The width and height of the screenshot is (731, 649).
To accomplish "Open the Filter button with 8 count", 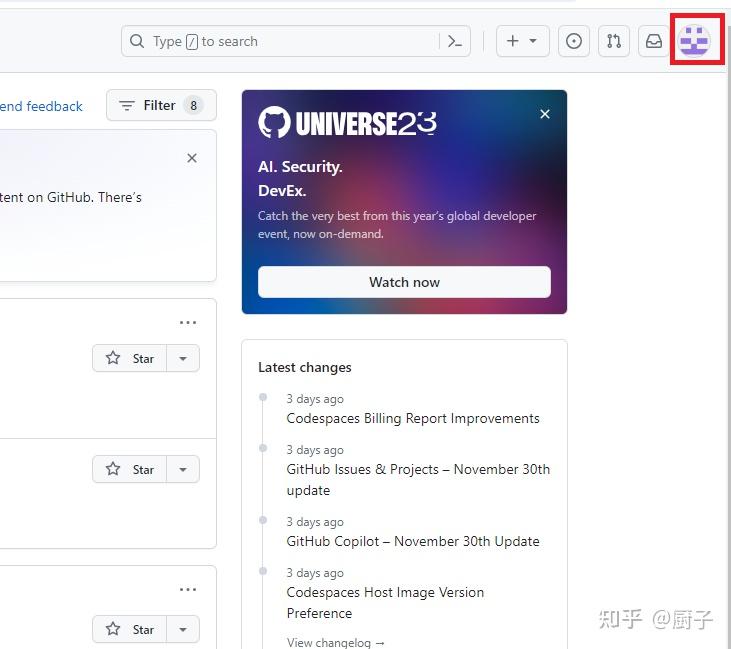I will tap(161, 105).
